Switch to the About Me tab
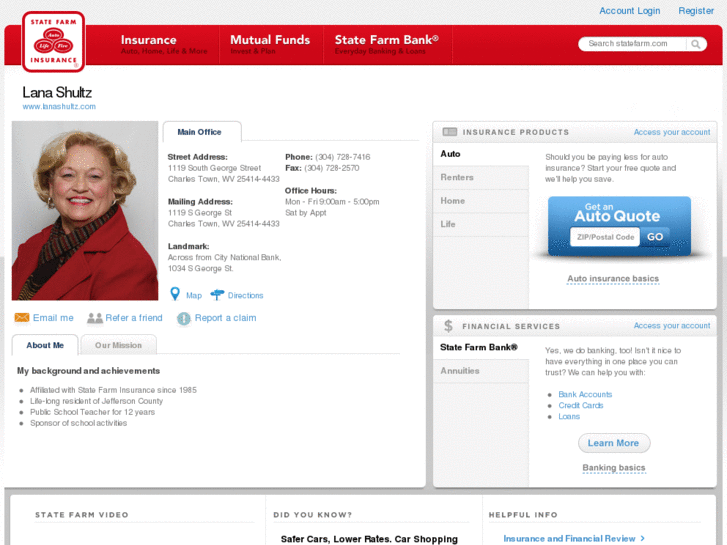The height and width of the screenshot is (545, 727). tap(45, 345)
